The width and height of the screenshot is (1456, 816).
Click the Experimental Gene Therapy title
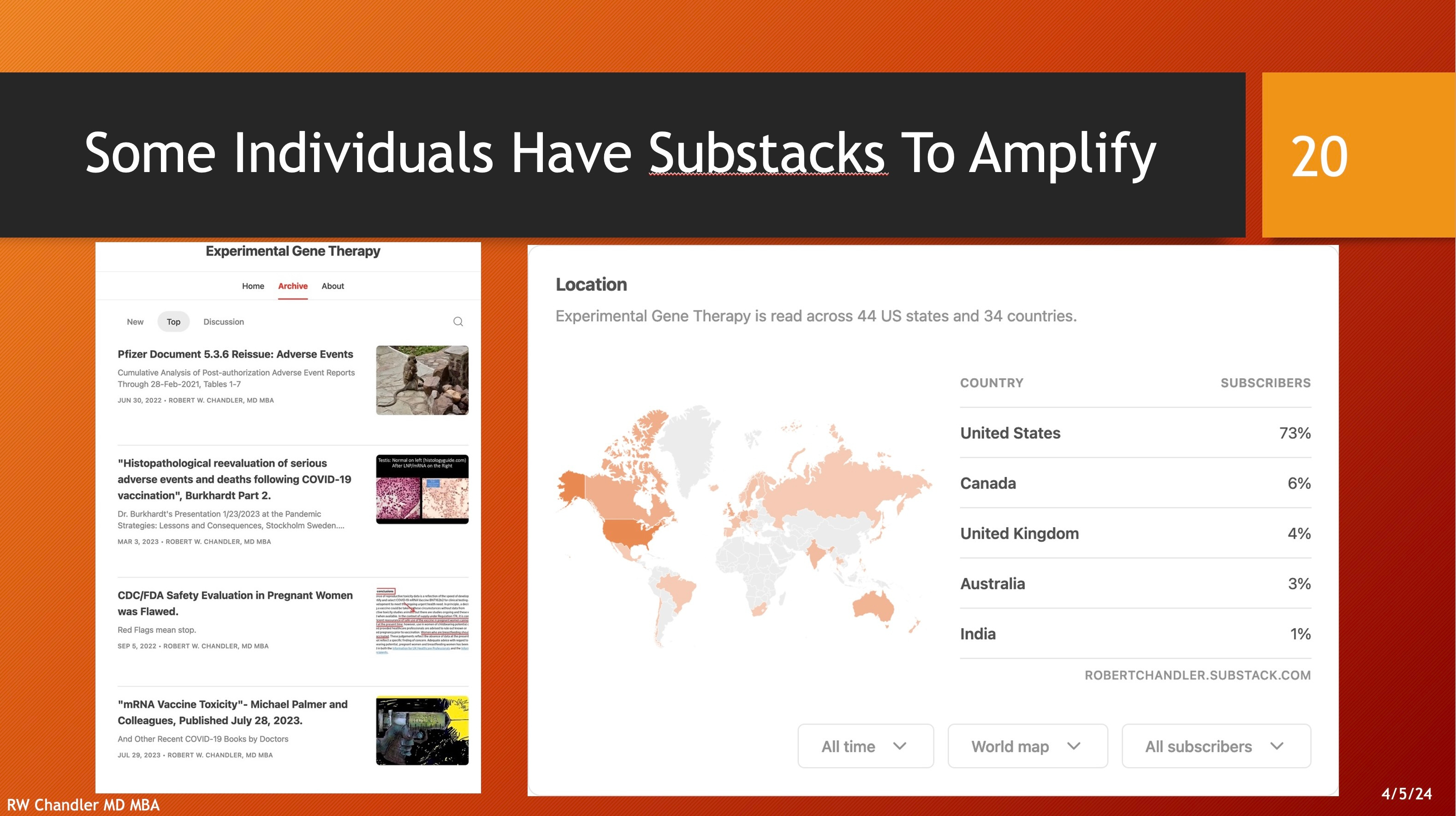coord(293,251)
